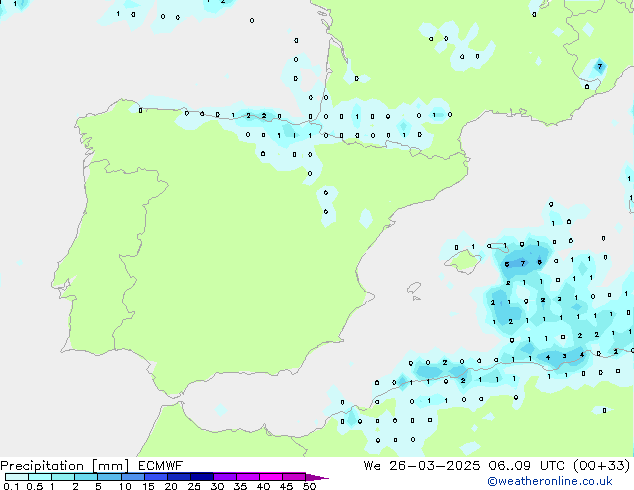Click the legend value '50'
The height and width of the screenshot is (490, 634).
309,486
